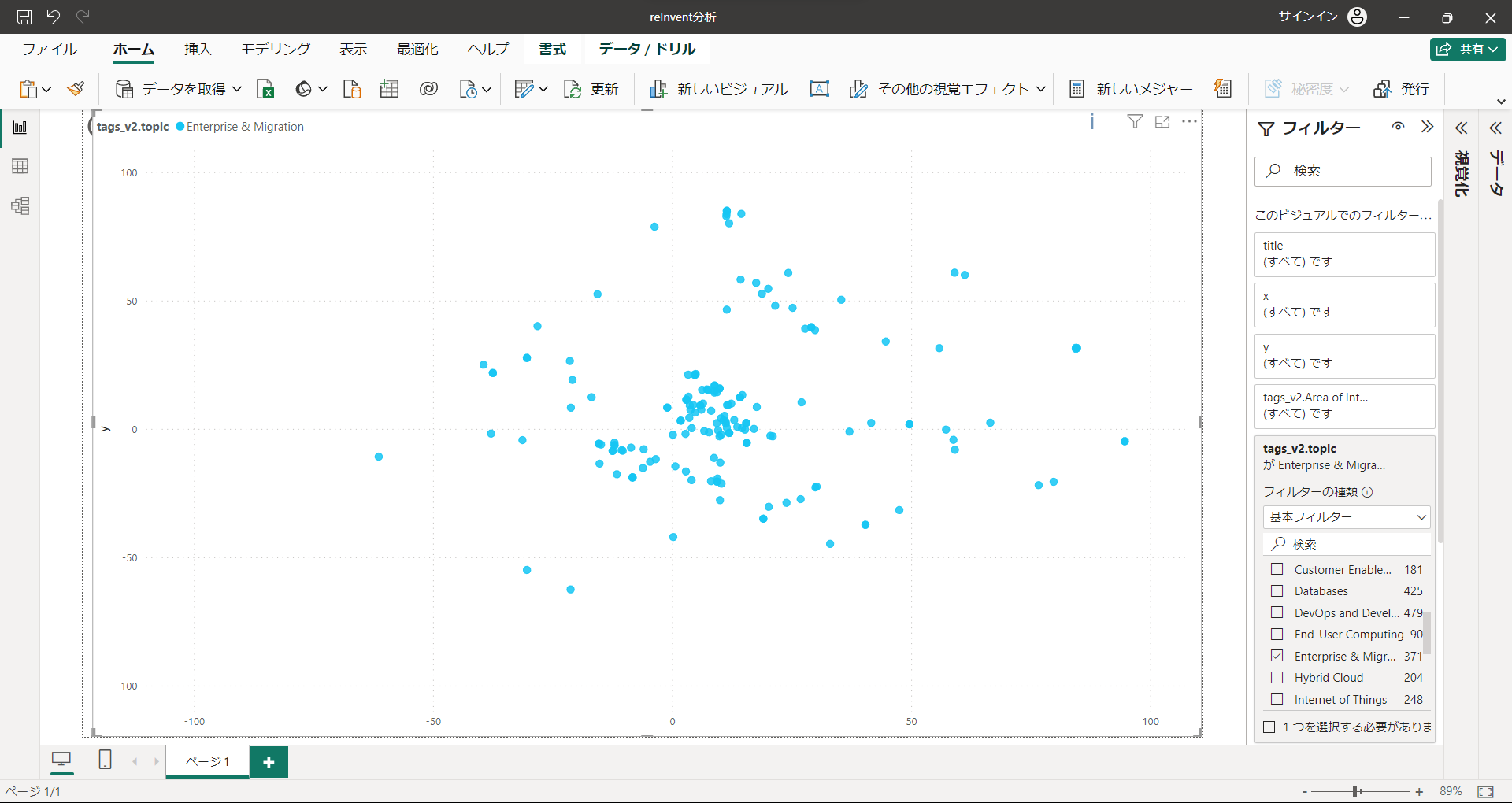Expand the データを取得 dropdown

click(x=236, y=89)
